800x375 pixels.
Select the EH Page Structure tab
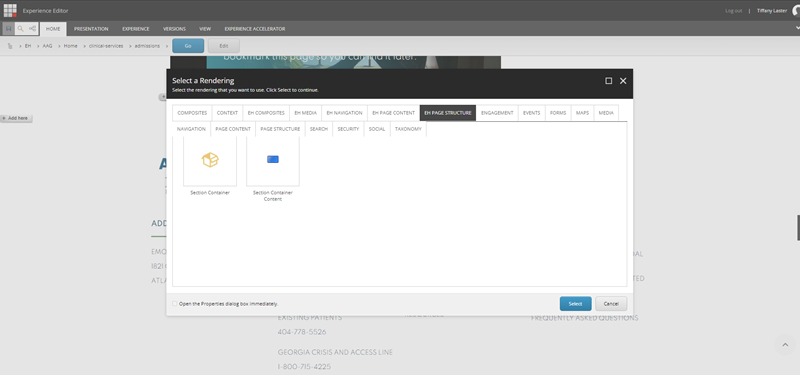(448, 113)
